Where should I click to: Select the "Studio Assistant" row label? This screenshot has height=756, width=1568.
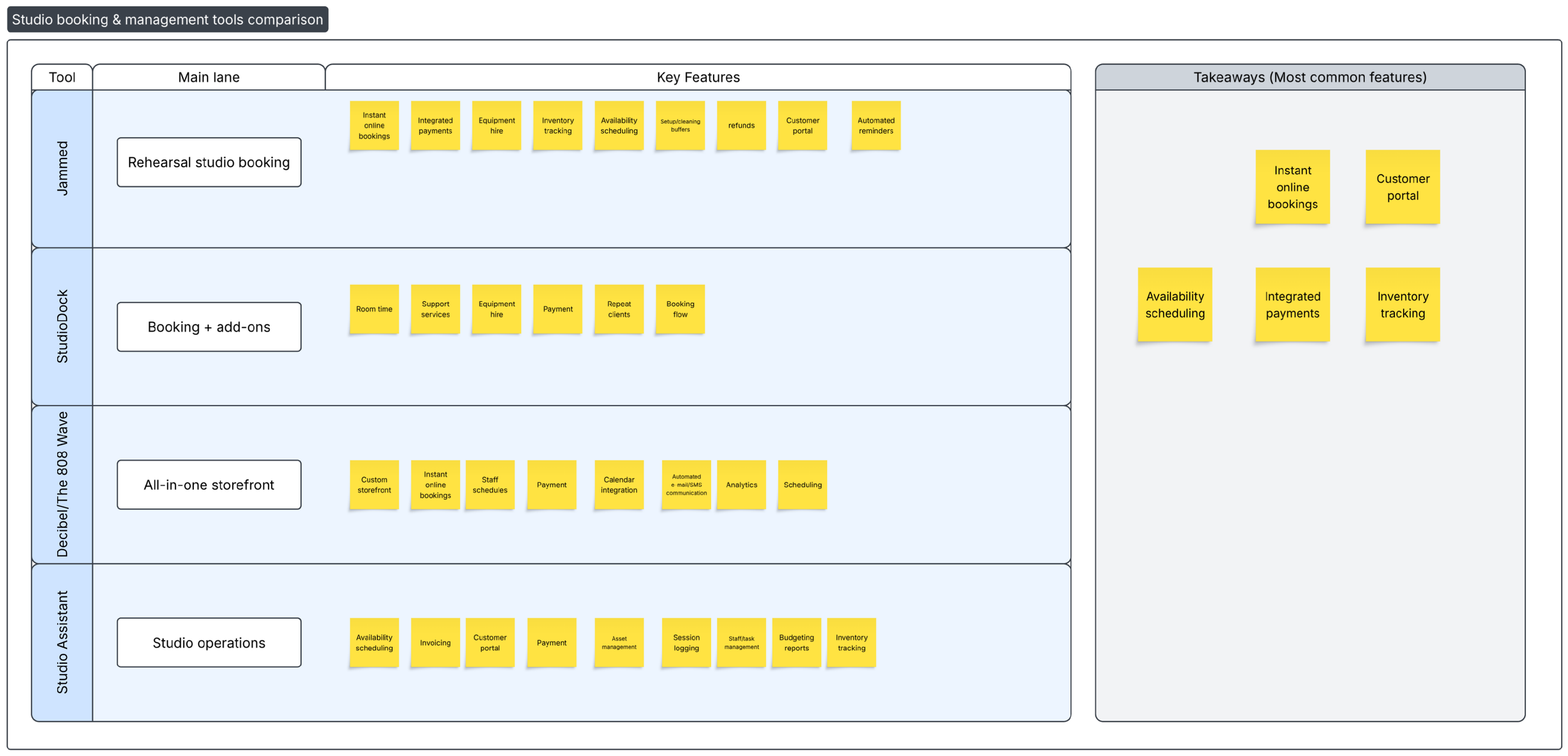tap(62, 643)
